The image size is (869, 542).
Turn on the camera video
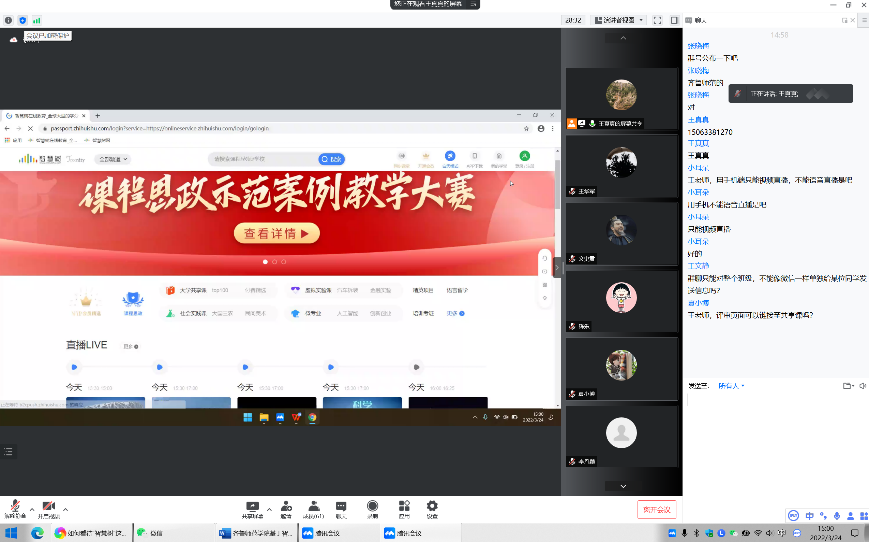[48, 508]
